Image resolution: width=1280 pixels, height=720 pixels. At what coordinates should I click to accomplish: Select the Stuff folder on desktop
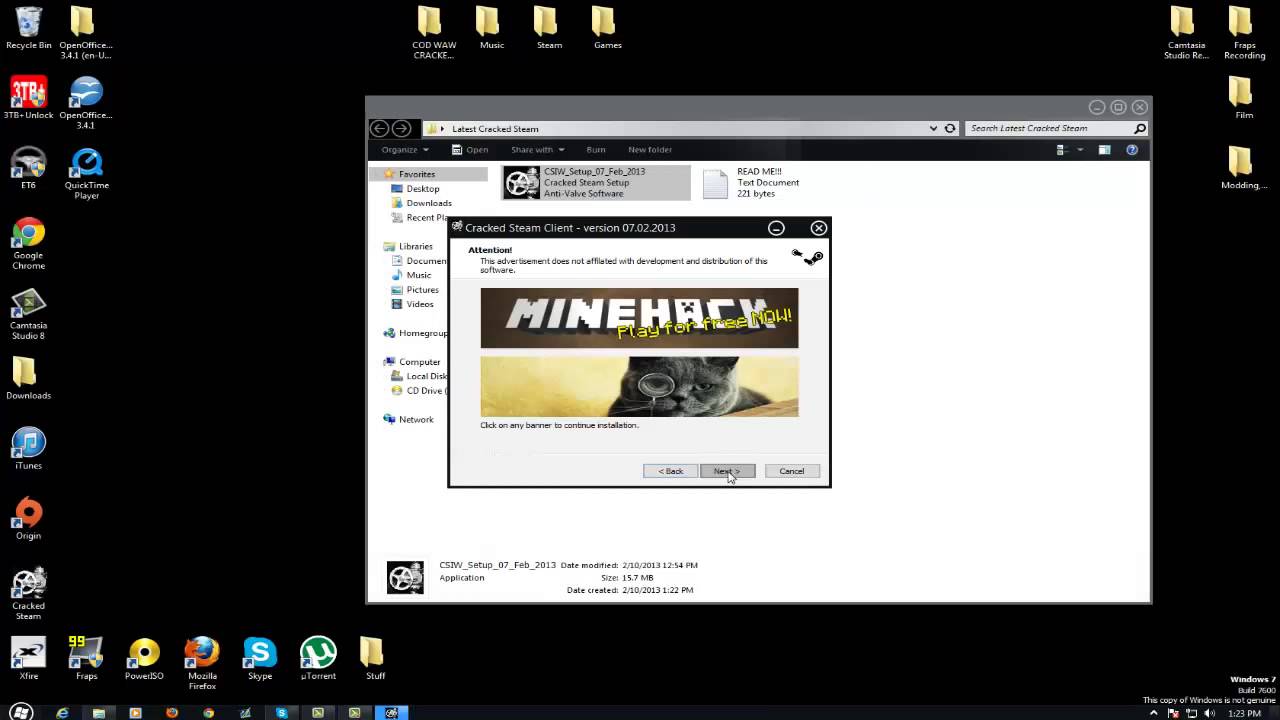coord(375,658)
